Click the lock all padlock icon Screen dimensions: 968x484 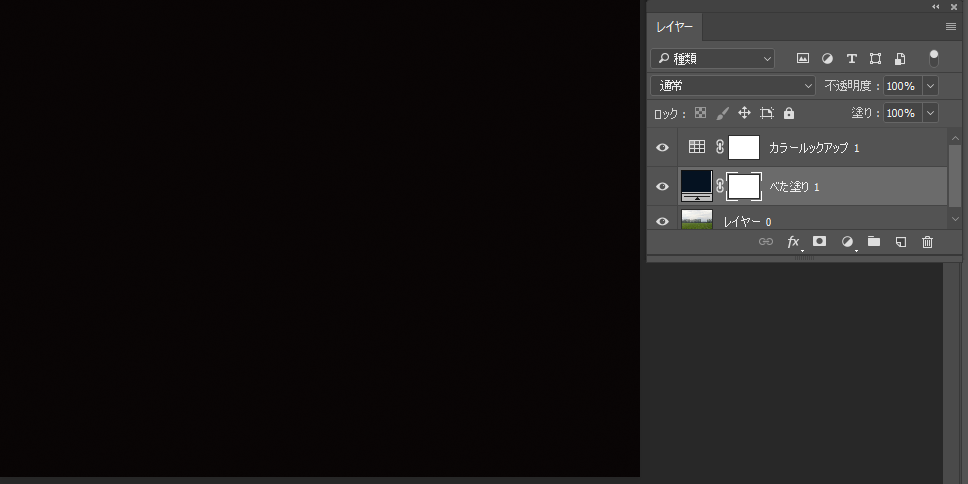tap(789, 114)
